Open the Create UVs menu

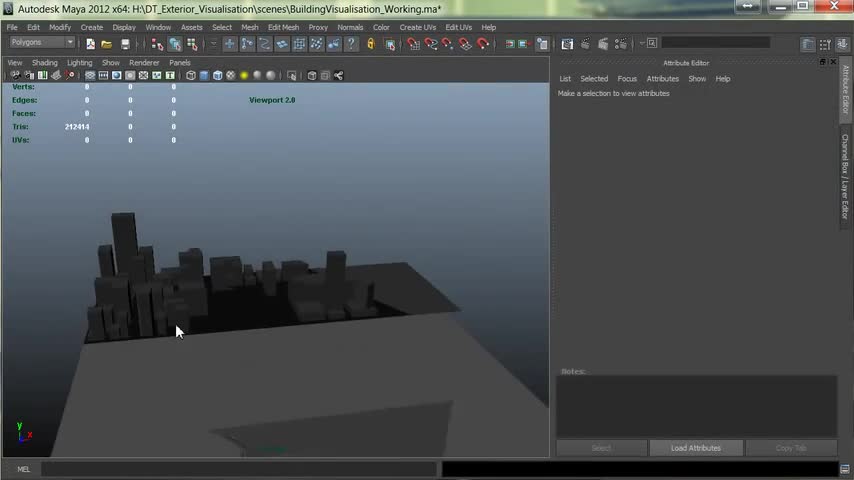point(418,27)
